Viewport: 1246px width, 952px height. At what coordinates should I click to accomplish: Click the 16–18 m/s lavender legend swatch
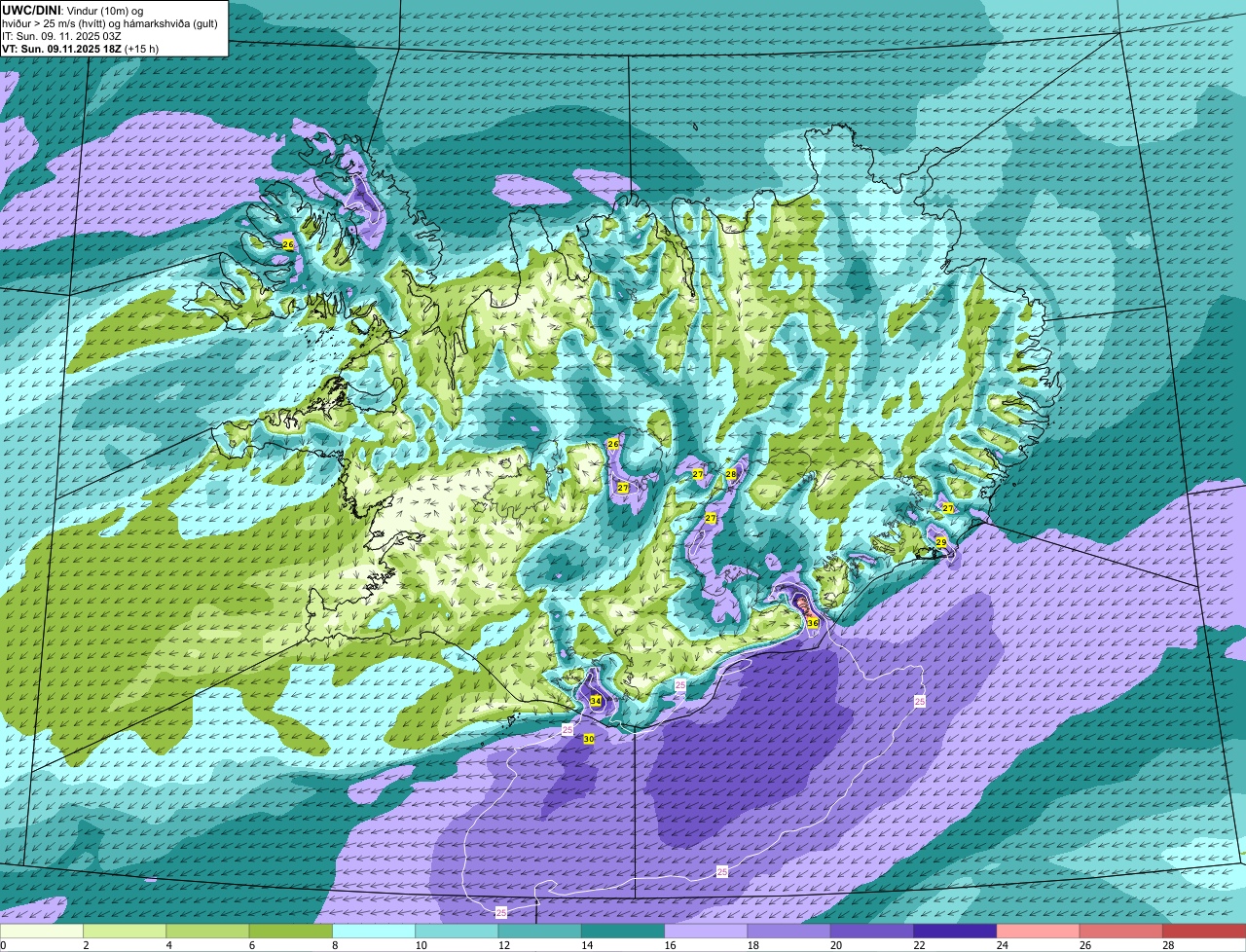706,931
